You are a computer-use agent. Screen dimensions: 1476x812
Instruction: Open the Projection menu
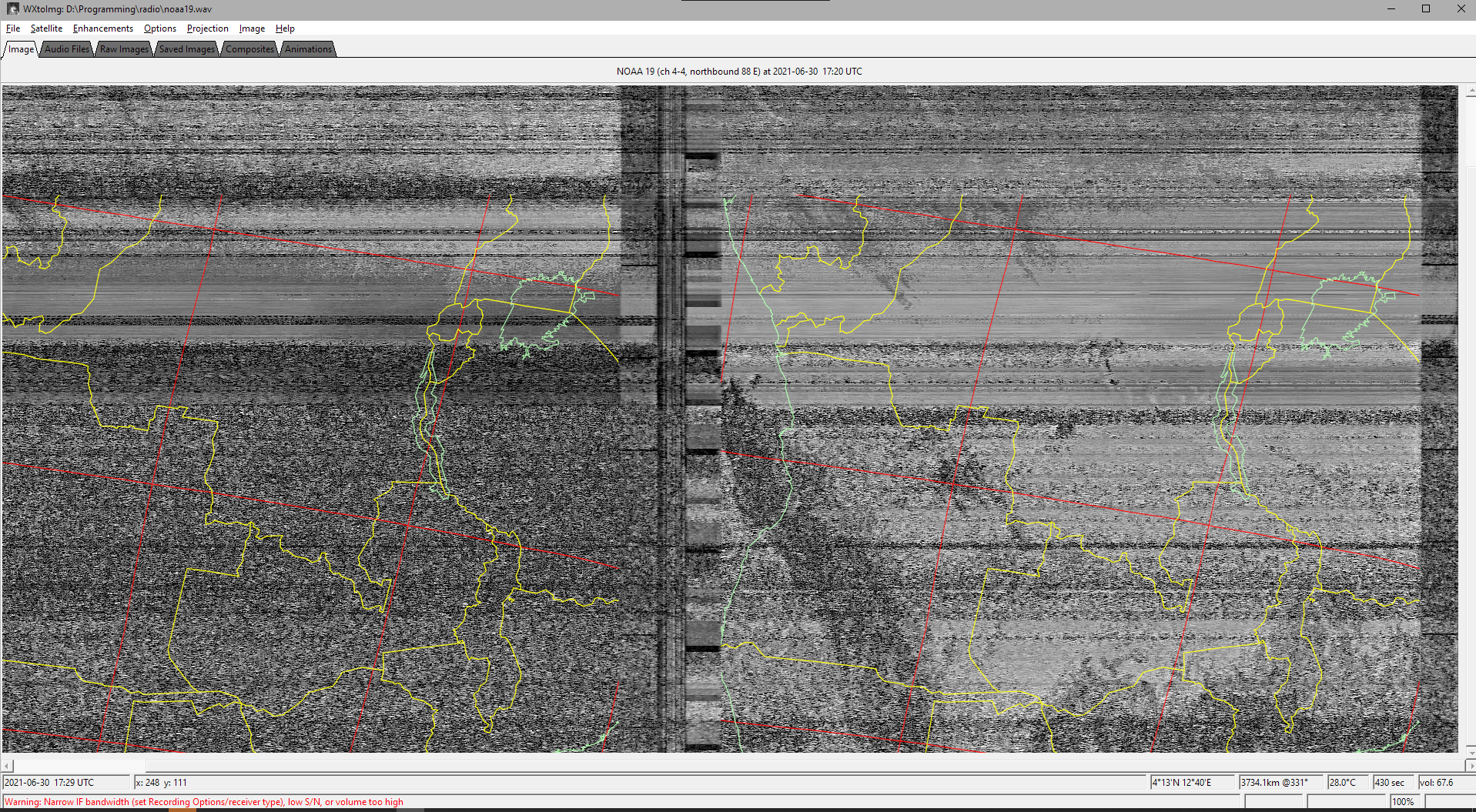pyautogui.click(x=208, y=28)
